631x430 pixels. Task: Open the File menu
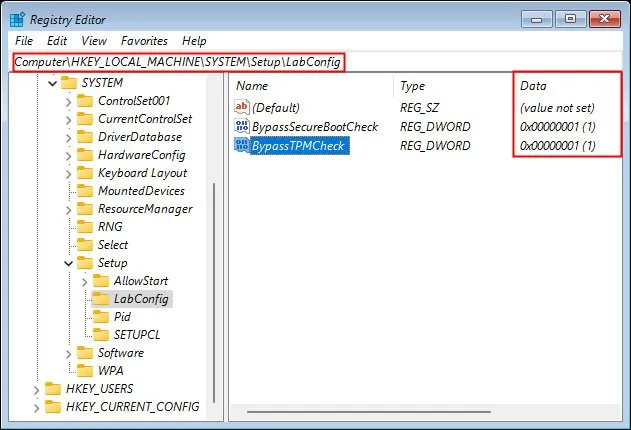tap(24, 41)
